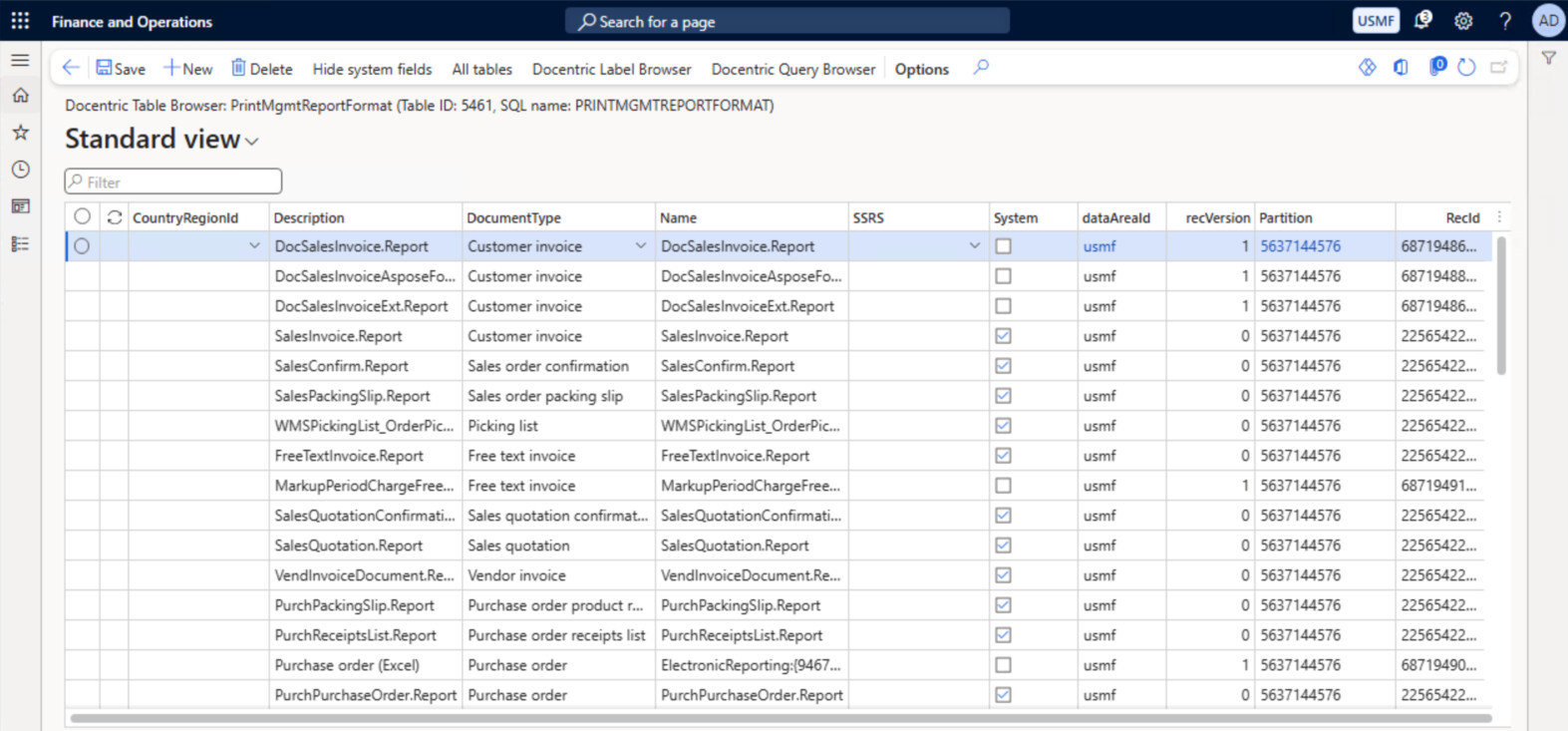
Task: Toggle System checkbox for DocSalesInvoice.Report row
Action: [x=1003, y=246]
